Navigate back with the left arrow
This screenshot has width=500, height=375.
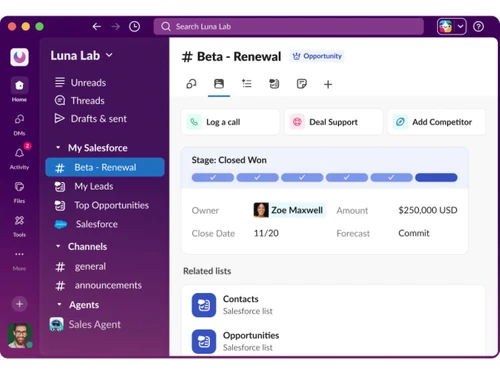pyautogui.click(x=96, y=27)
